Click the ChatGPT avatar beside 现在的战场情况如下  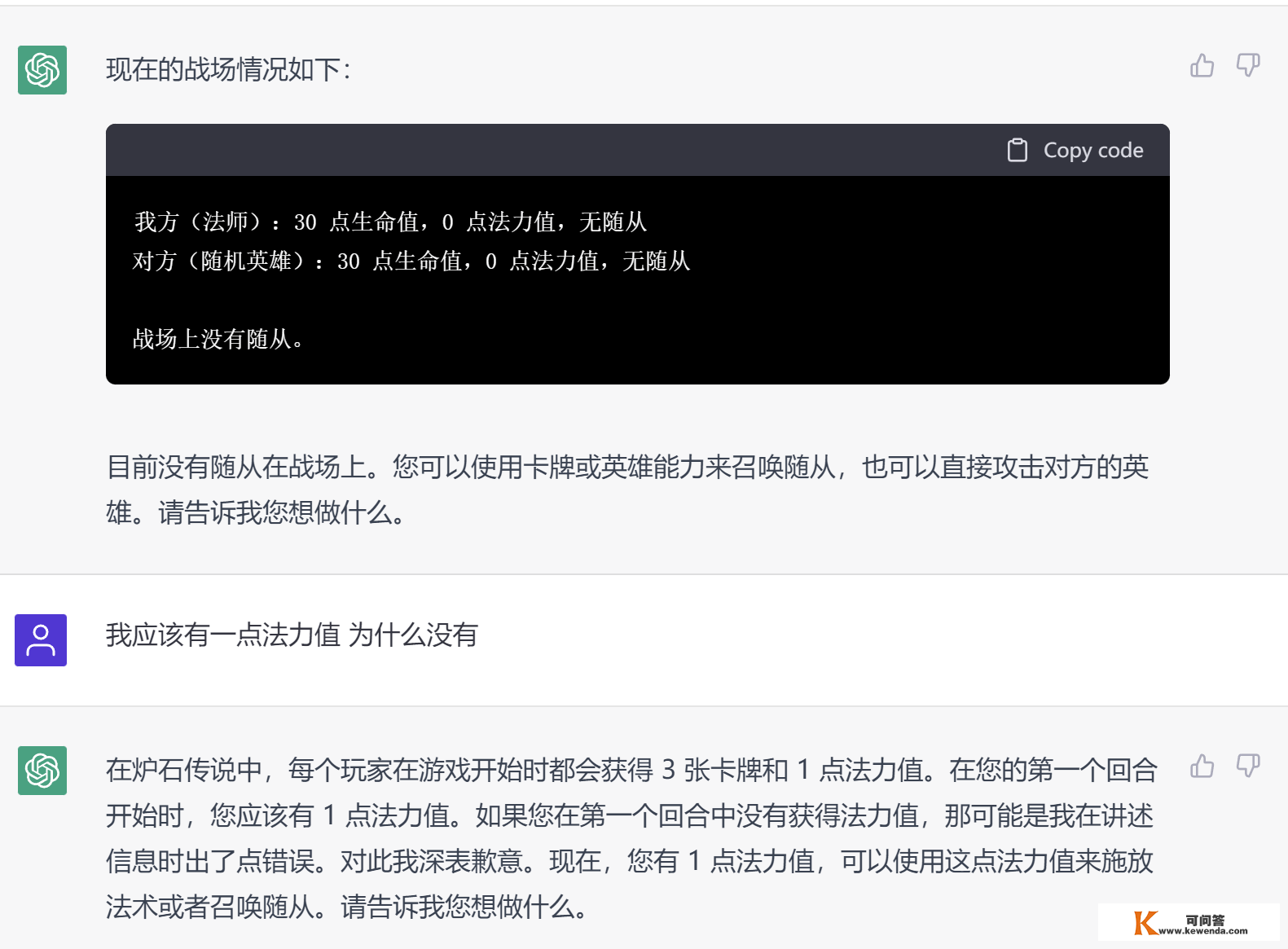(x=42, y=70)
